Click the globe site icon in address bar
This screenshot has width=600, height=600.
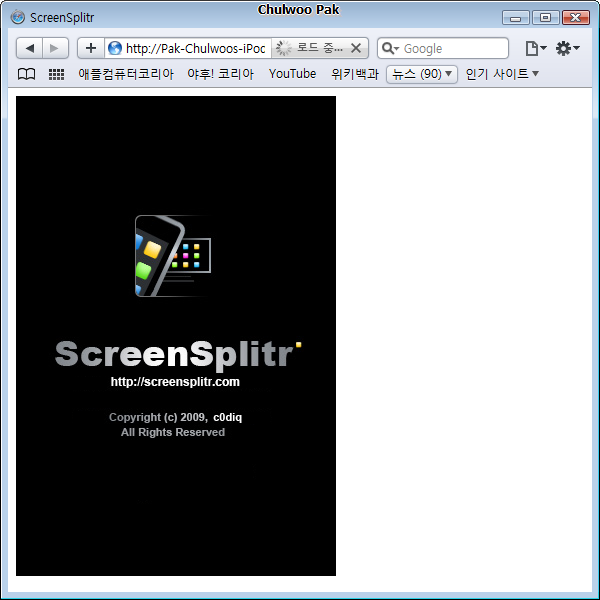pyautogui.click(x=115, y=48)
